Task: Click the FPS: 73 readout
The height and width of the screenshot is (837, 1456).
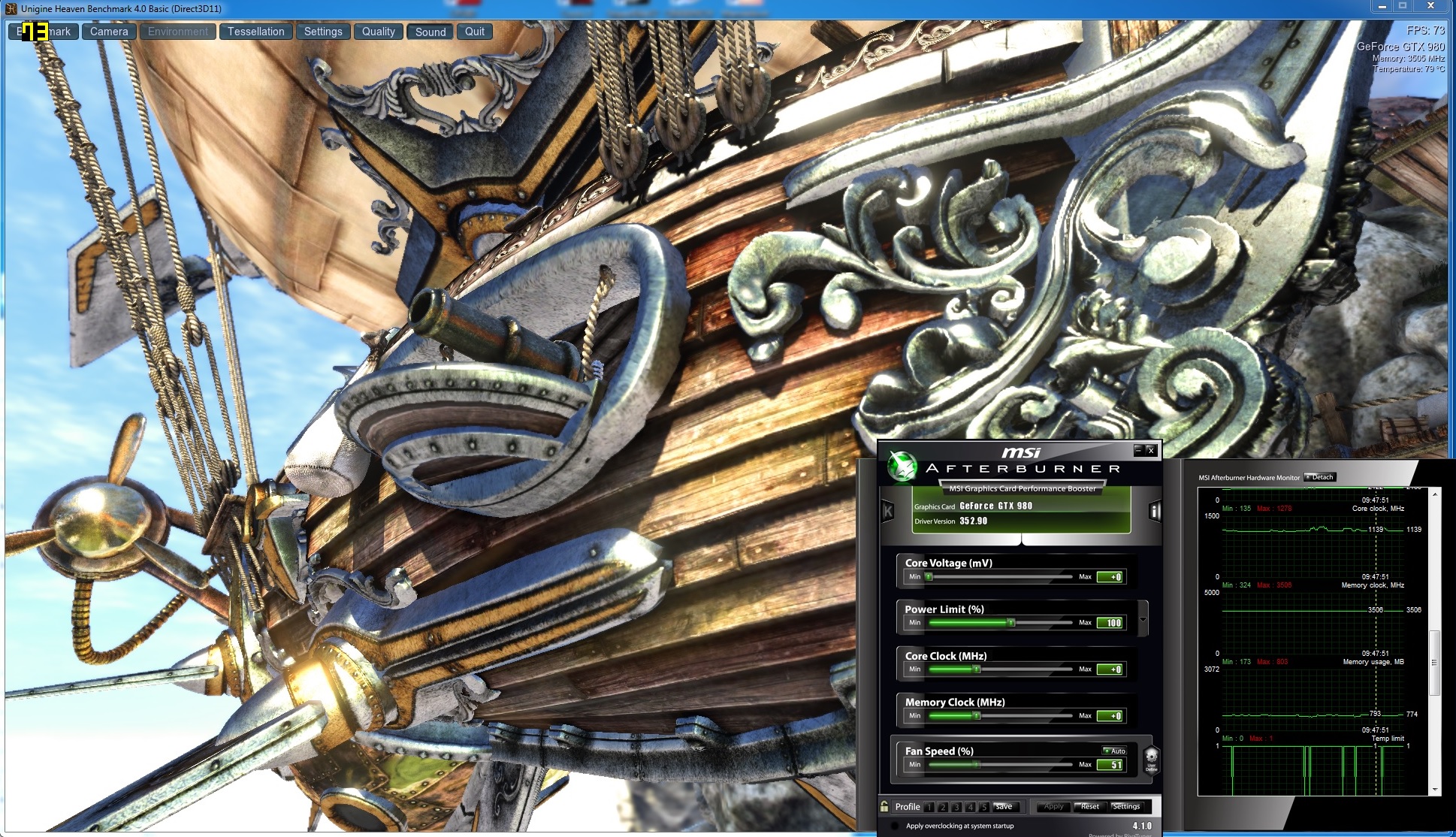Action: coord(1425,30)
